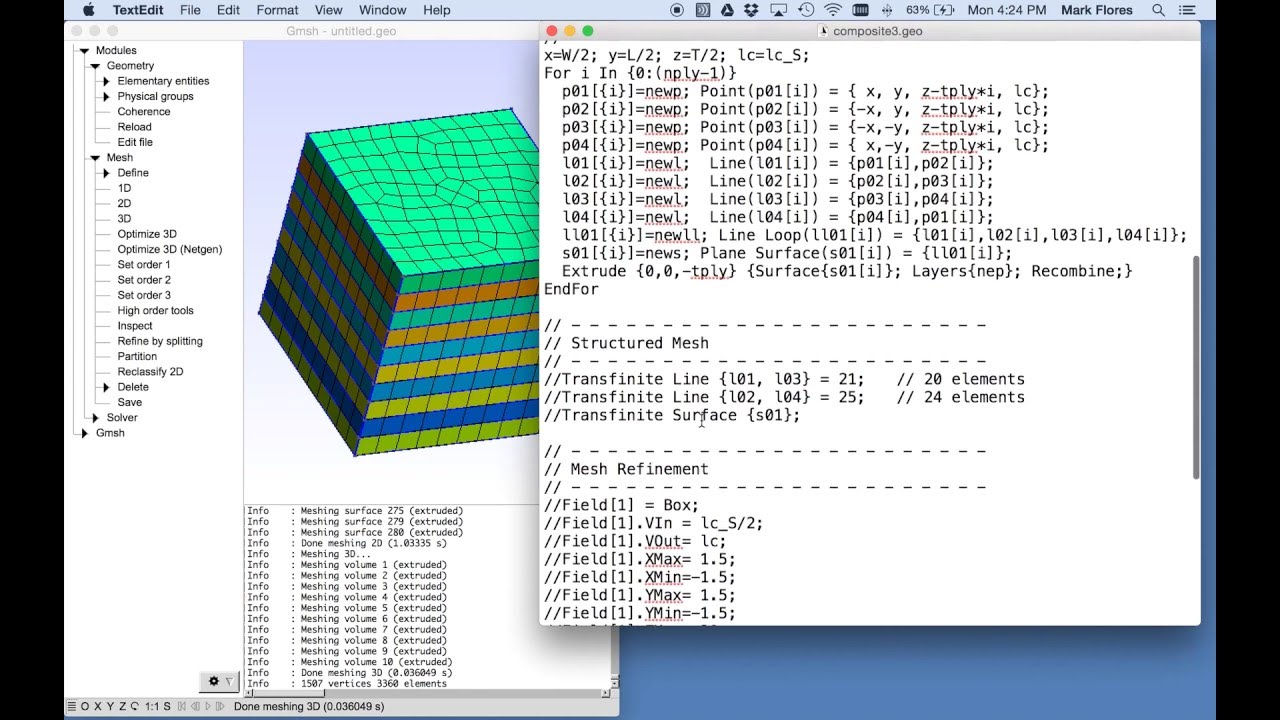
Task: Open the Window menu
Action: [x=382, y=10]
